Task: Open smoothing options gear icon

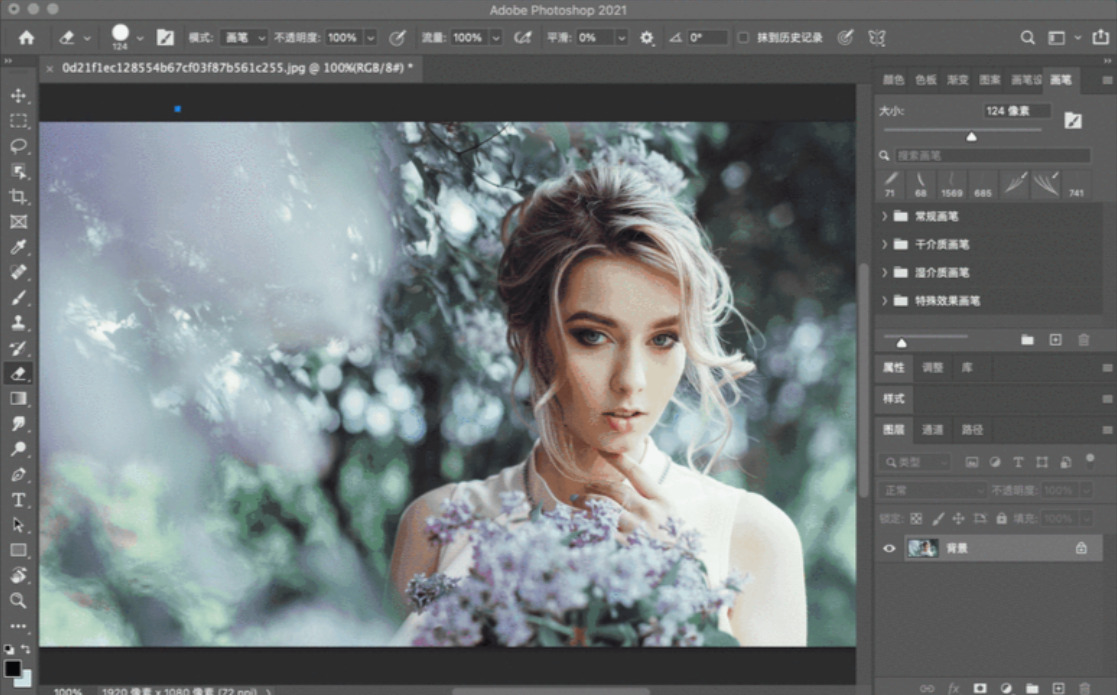Action: point(647,38)
